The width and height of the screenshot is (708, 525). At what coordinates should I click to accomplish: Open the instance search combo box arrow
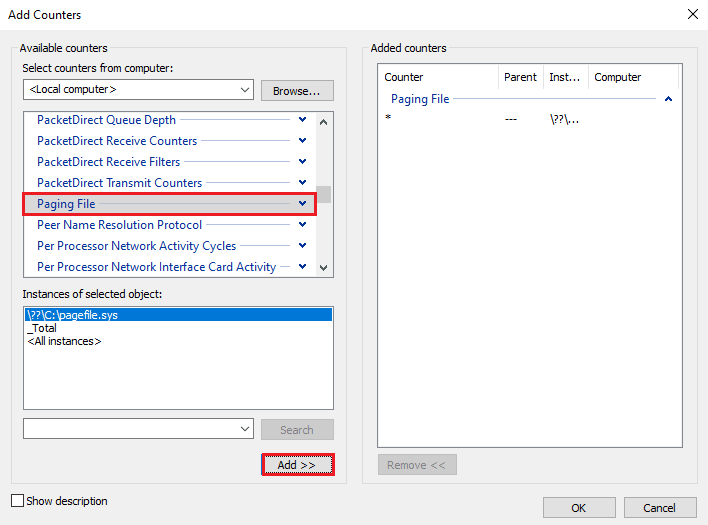click(245, 428)
